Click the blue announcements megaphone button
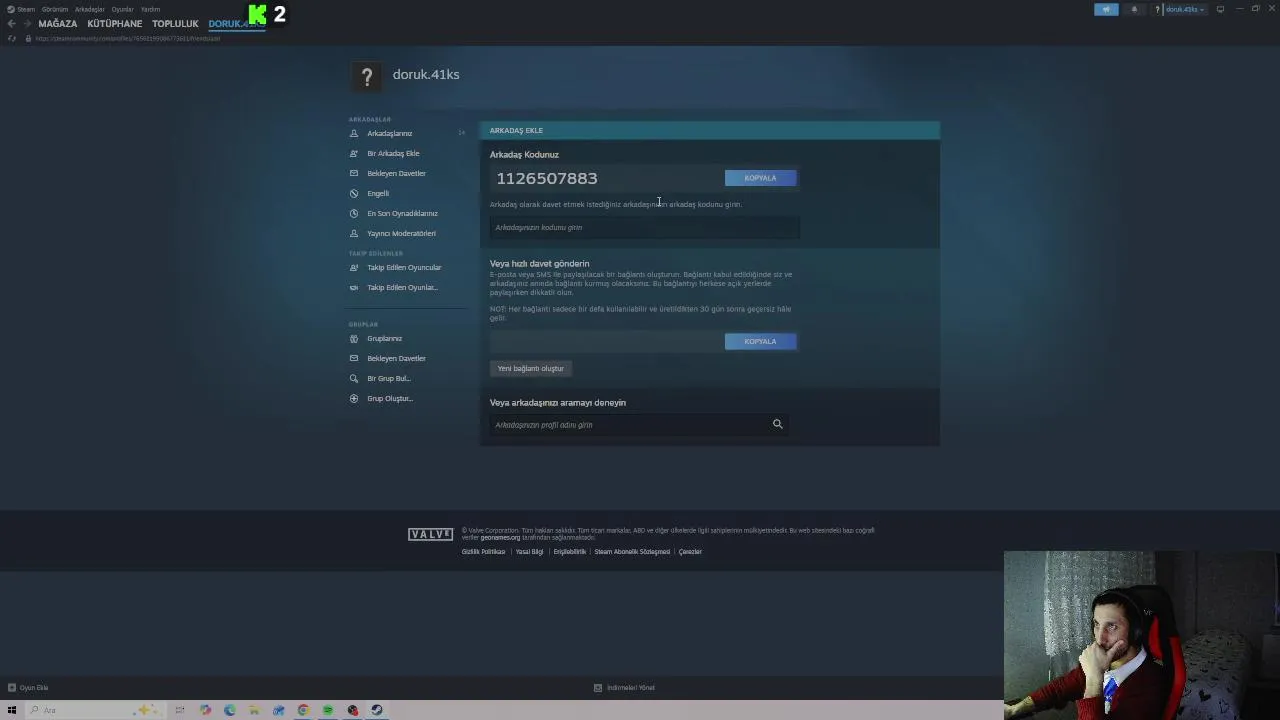The height and width of the screenshot is (720, 1280). tap(1106, 9)
